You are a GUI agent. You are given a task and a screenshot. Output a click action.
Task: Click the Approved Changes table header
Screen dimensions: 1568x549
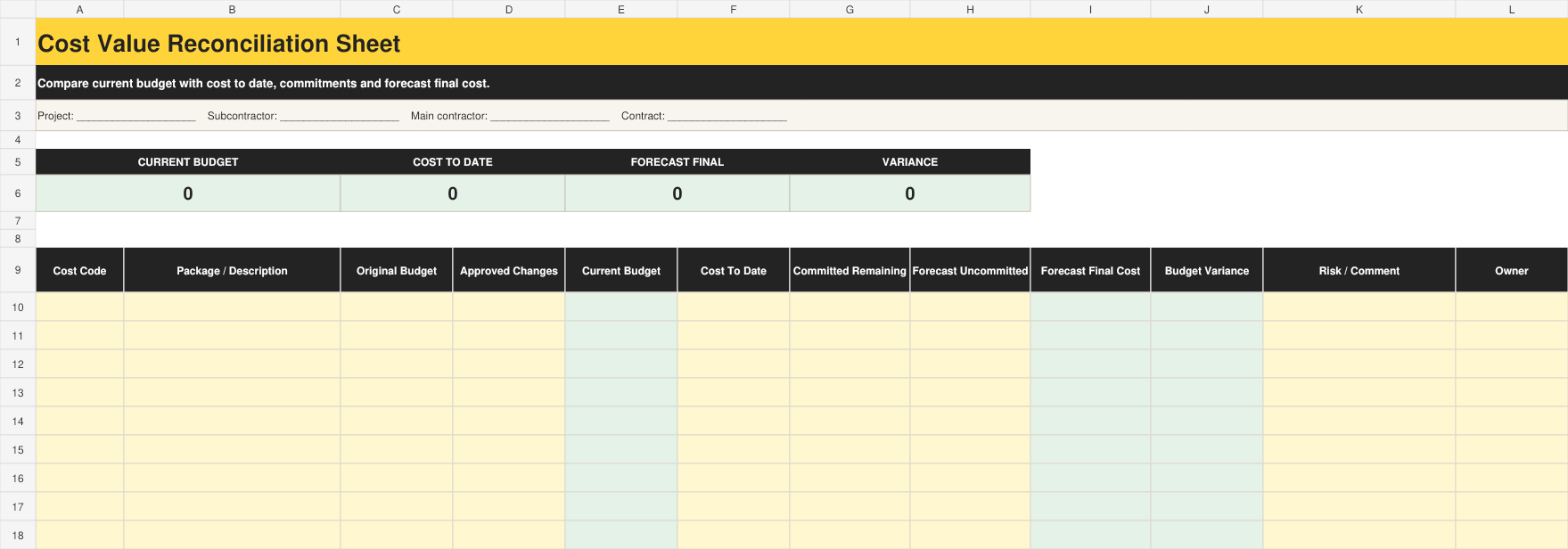tap(509, 270)
